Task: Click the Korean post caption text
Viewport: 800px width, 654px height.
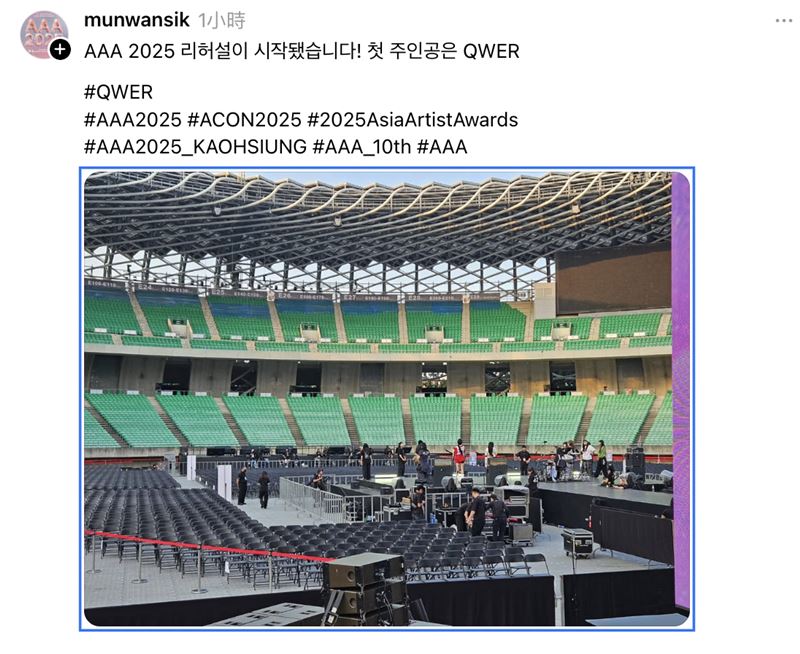Action: click(302, 51)
